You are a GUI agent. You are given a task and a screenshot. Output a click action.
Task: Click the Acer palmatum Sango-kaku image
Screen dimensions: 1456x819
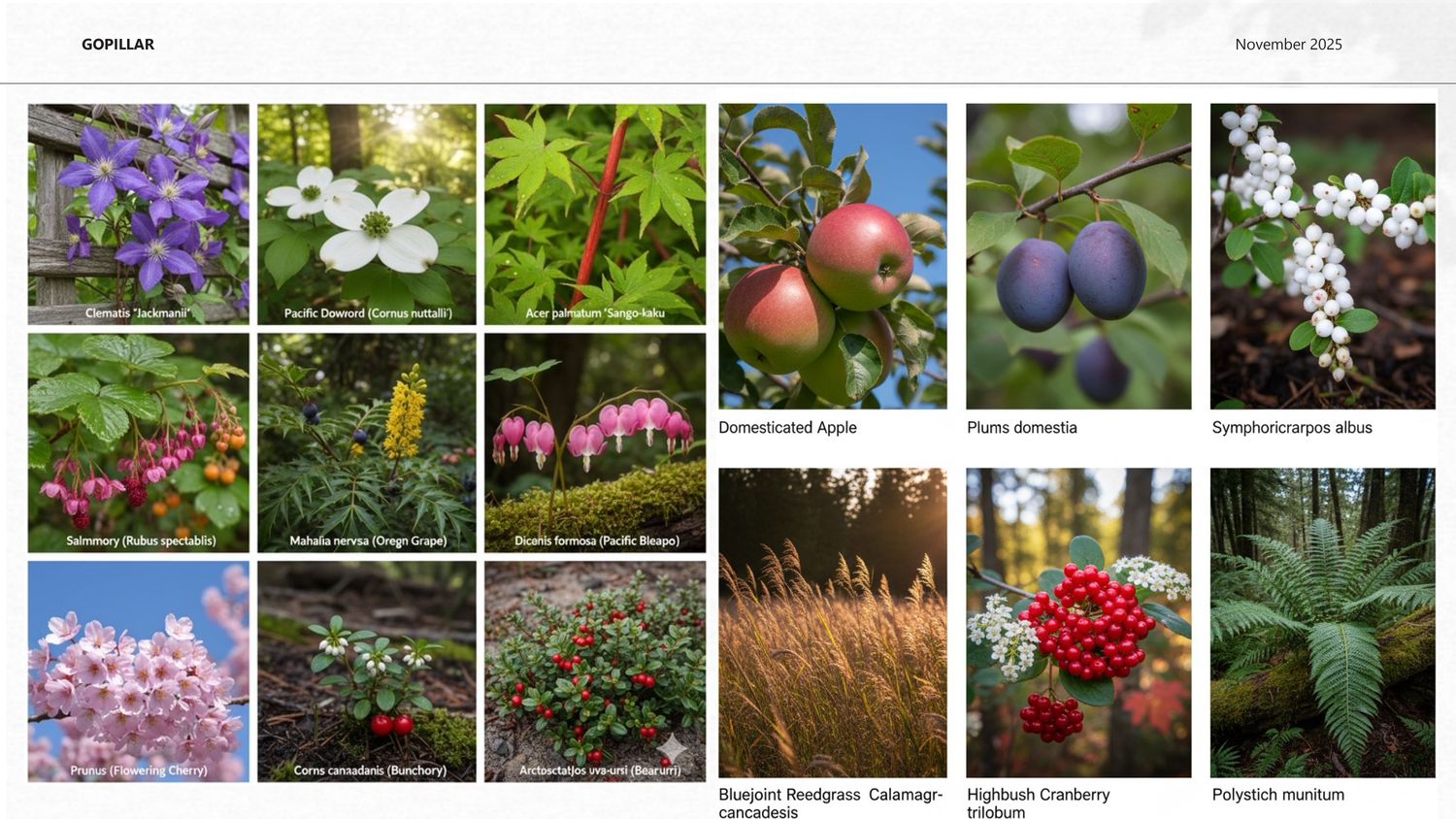point(595,214)
